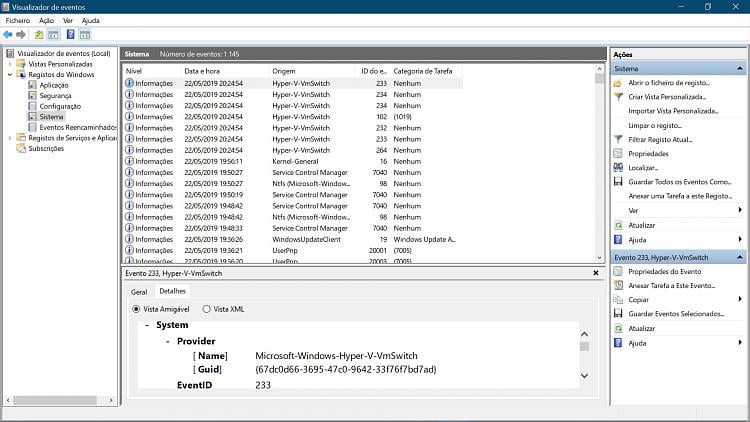Collapse the Provider node in event details
Screen dimensions: 750x422
click(167, 341)
